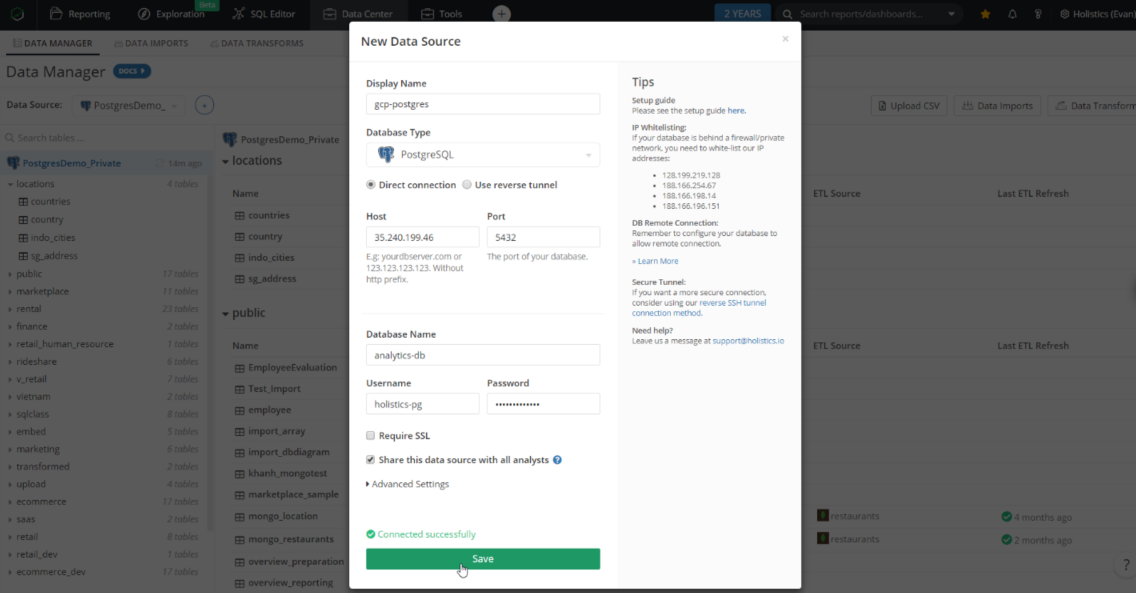Viewport: 1136px width, 593px height.
Task: Open the Exploration menu
Action: 171,14
